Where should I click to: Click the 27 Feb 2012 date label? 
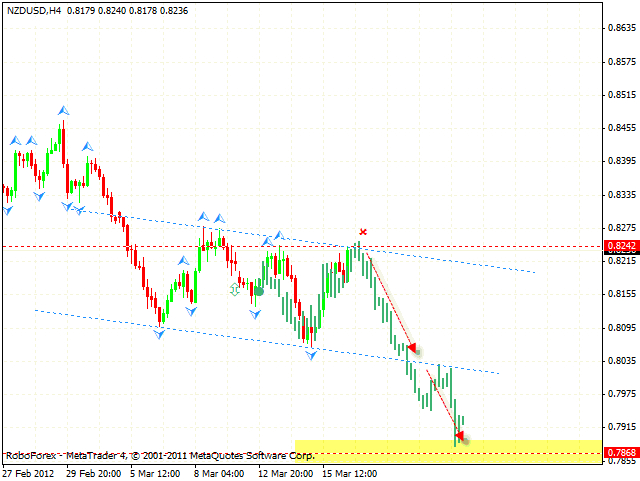click(30, 472)
